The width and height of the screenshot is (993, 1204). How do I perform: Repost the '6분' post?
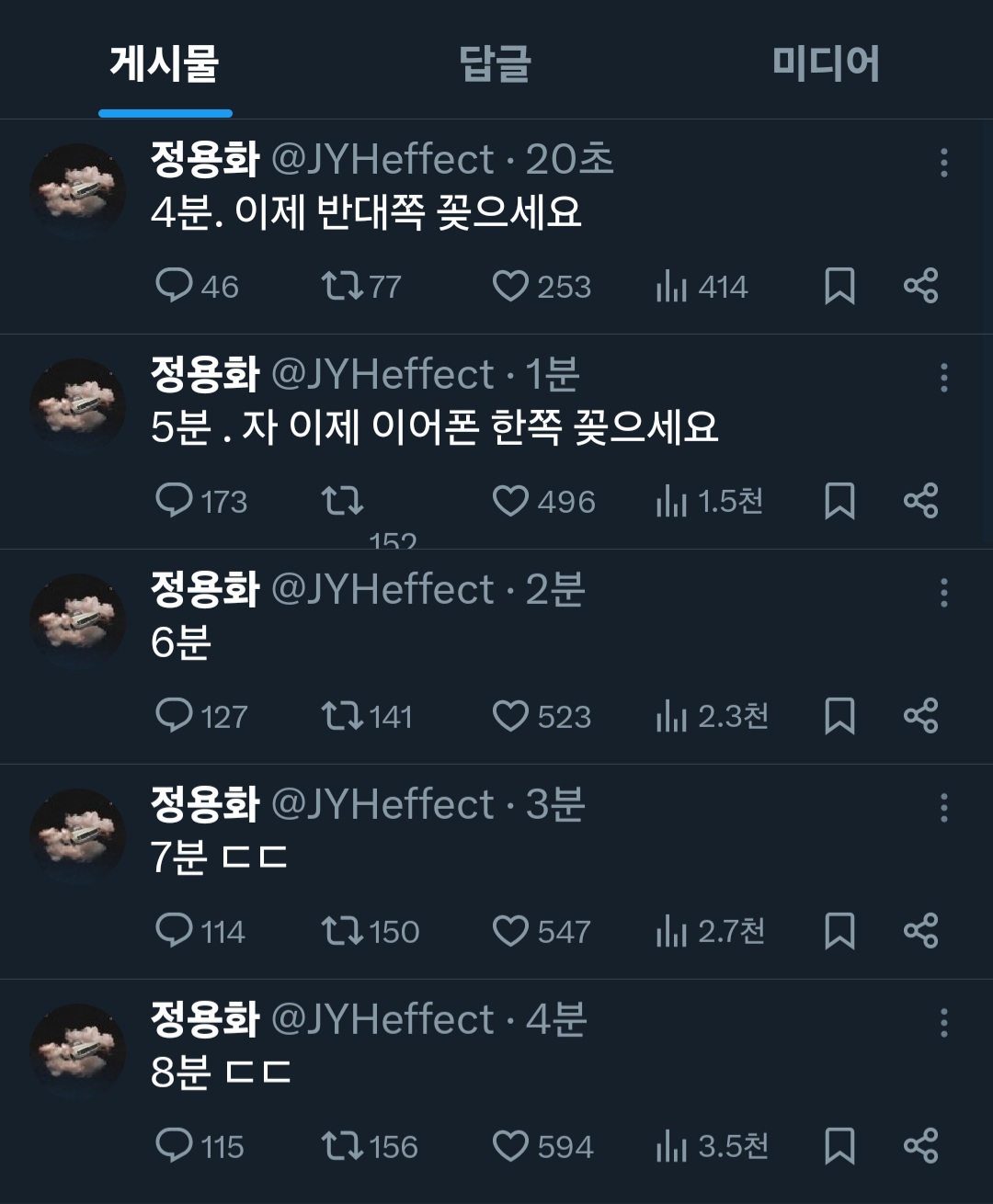[x=342, y=716]
